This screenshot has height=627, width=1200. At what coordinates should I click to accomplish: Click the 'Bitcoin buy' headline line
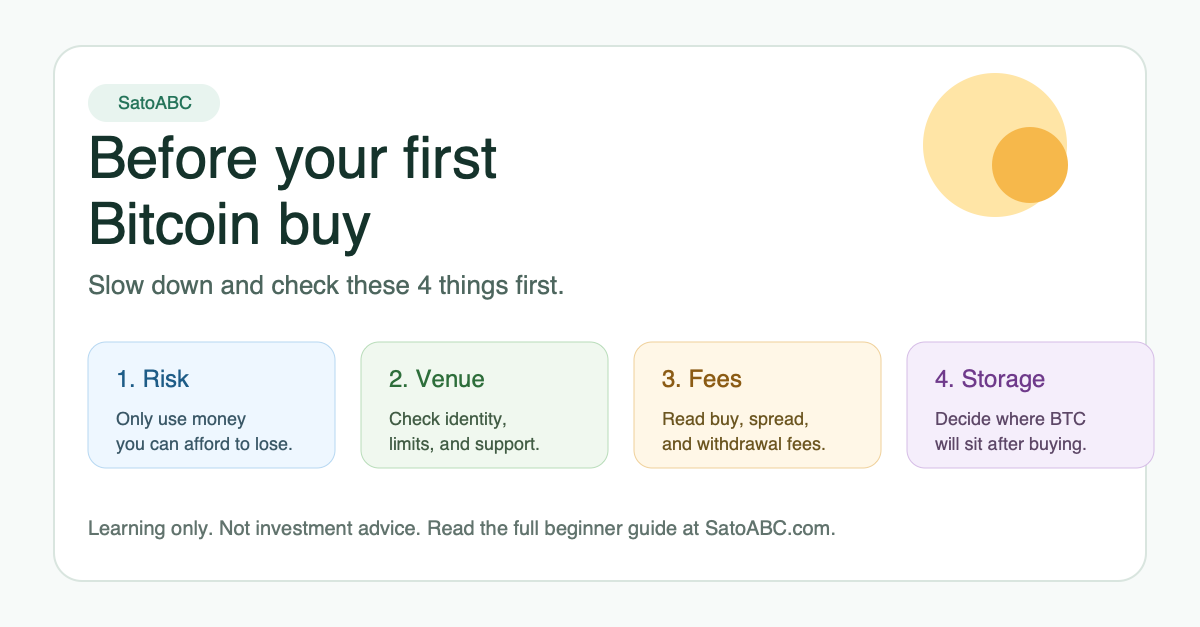230,224
